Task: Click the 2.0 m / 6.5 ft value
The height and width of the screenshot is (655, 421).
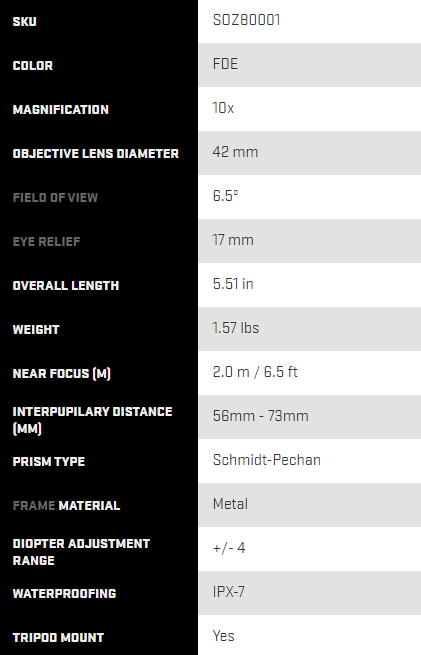Action: coord(255,372)
